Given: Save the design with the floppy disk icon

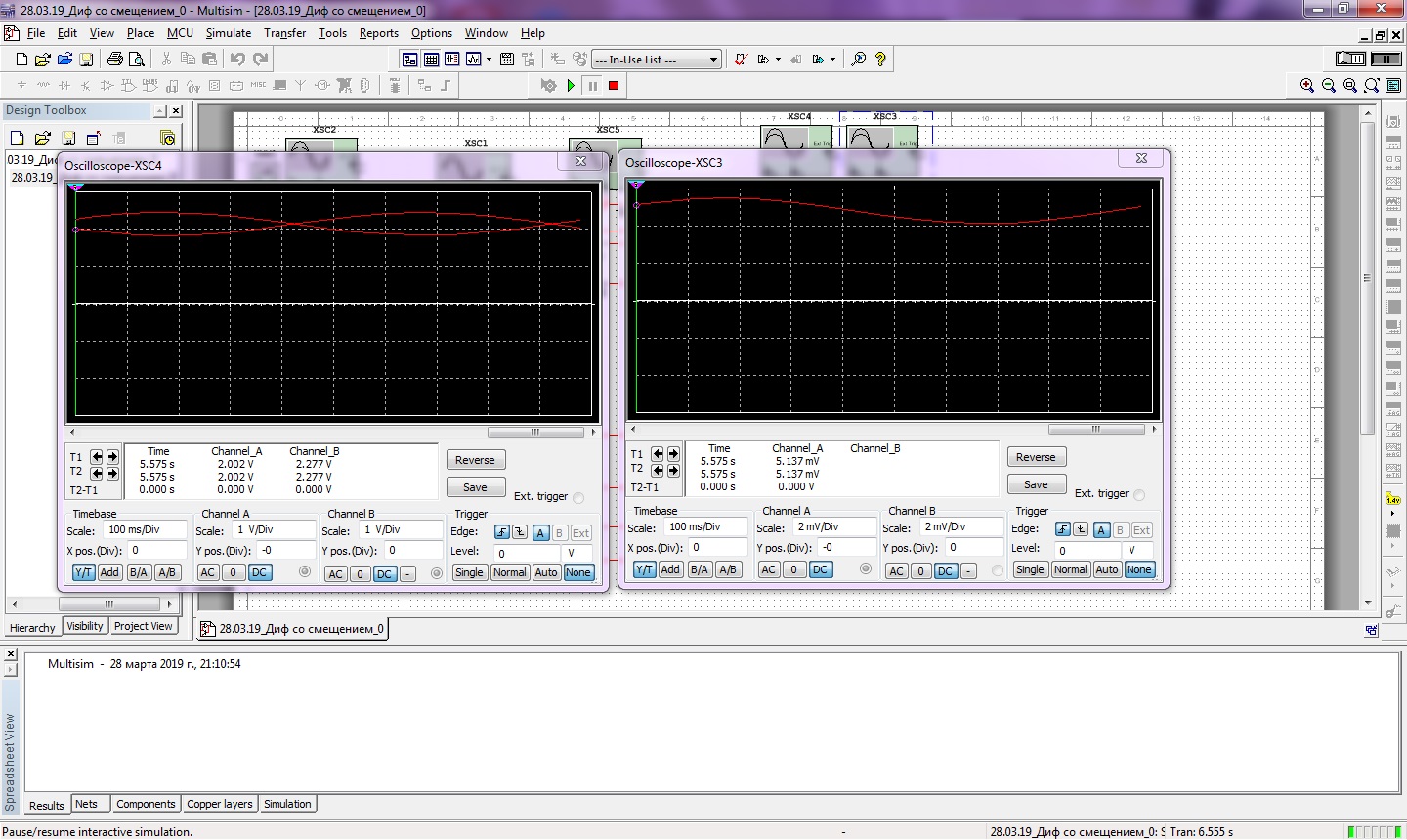Looking at the screenshot, I should point(88,60).
